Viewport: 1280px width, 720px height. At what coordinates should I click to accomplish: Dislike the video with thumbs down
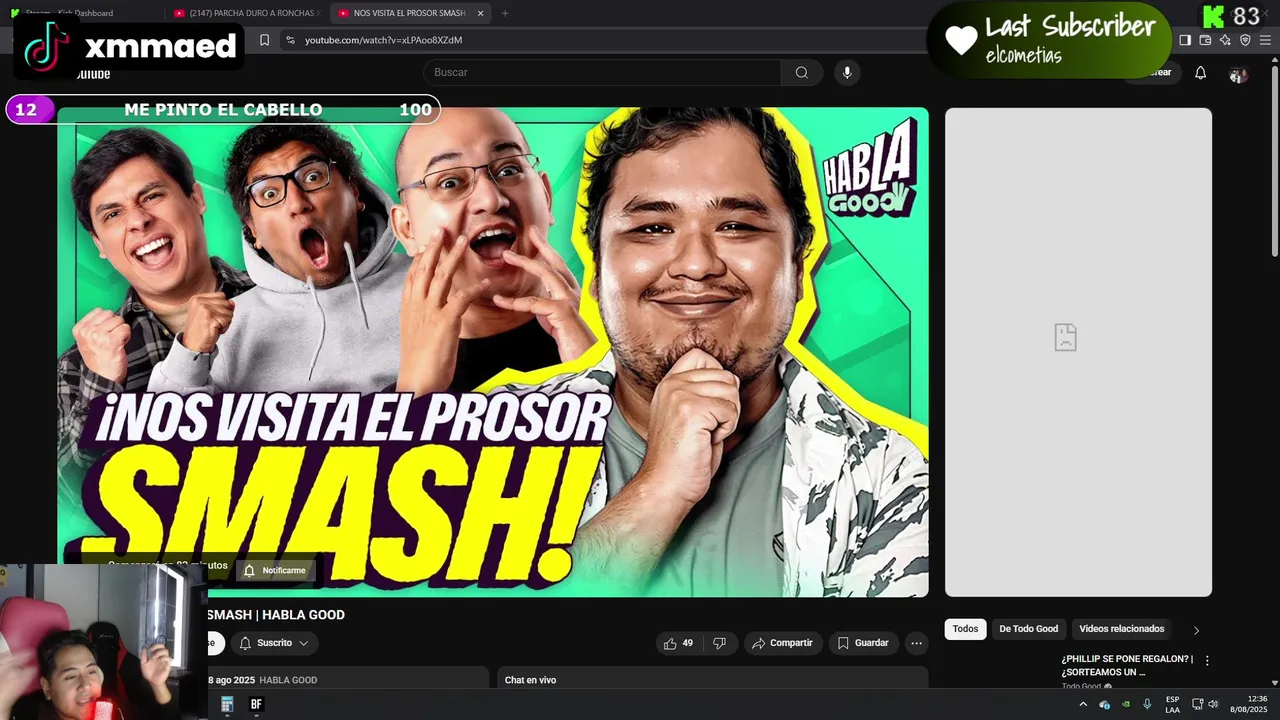719,643
